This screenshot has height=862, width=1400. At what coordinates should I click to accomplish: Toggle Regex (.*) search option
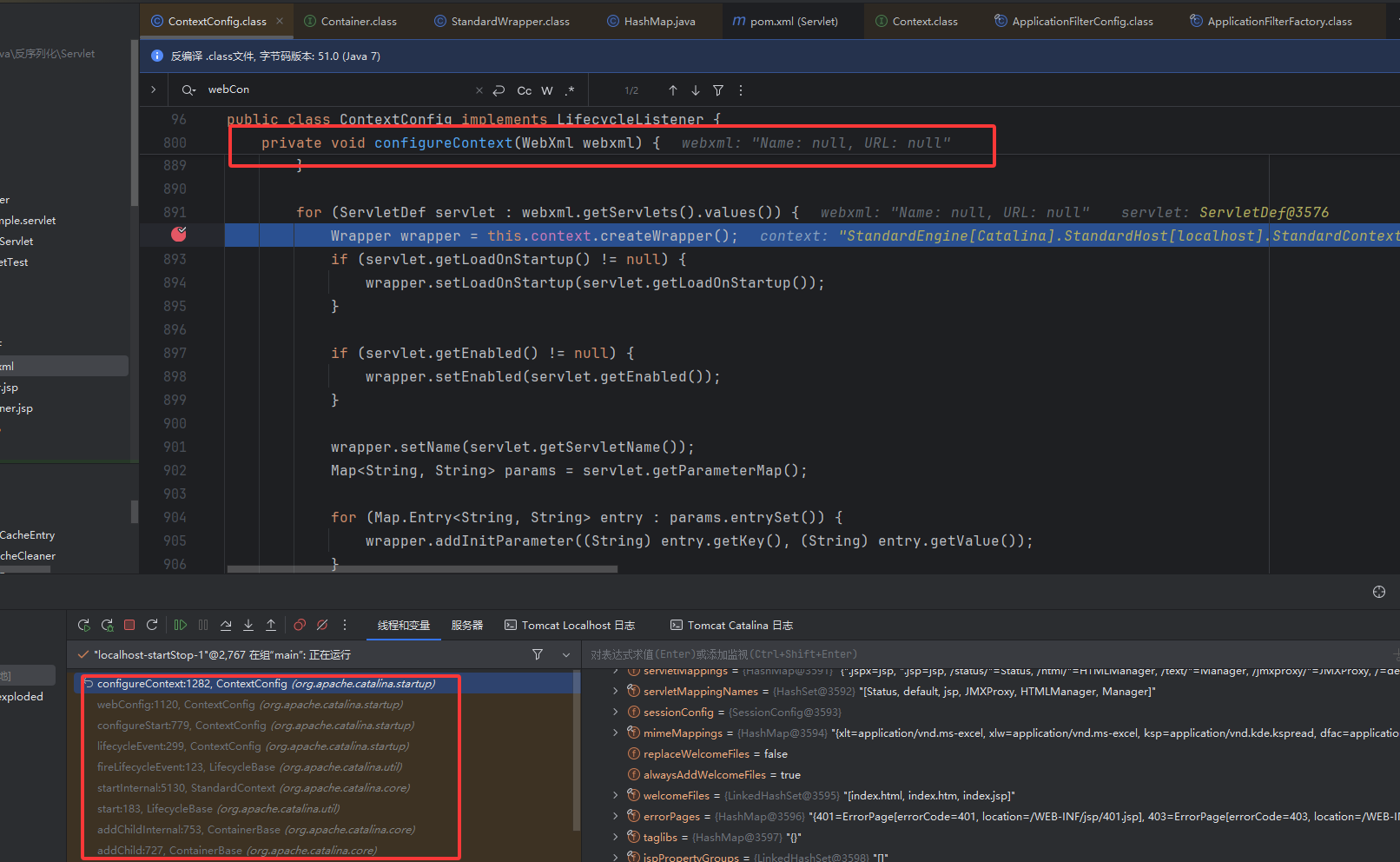click(x=570, y=90)
